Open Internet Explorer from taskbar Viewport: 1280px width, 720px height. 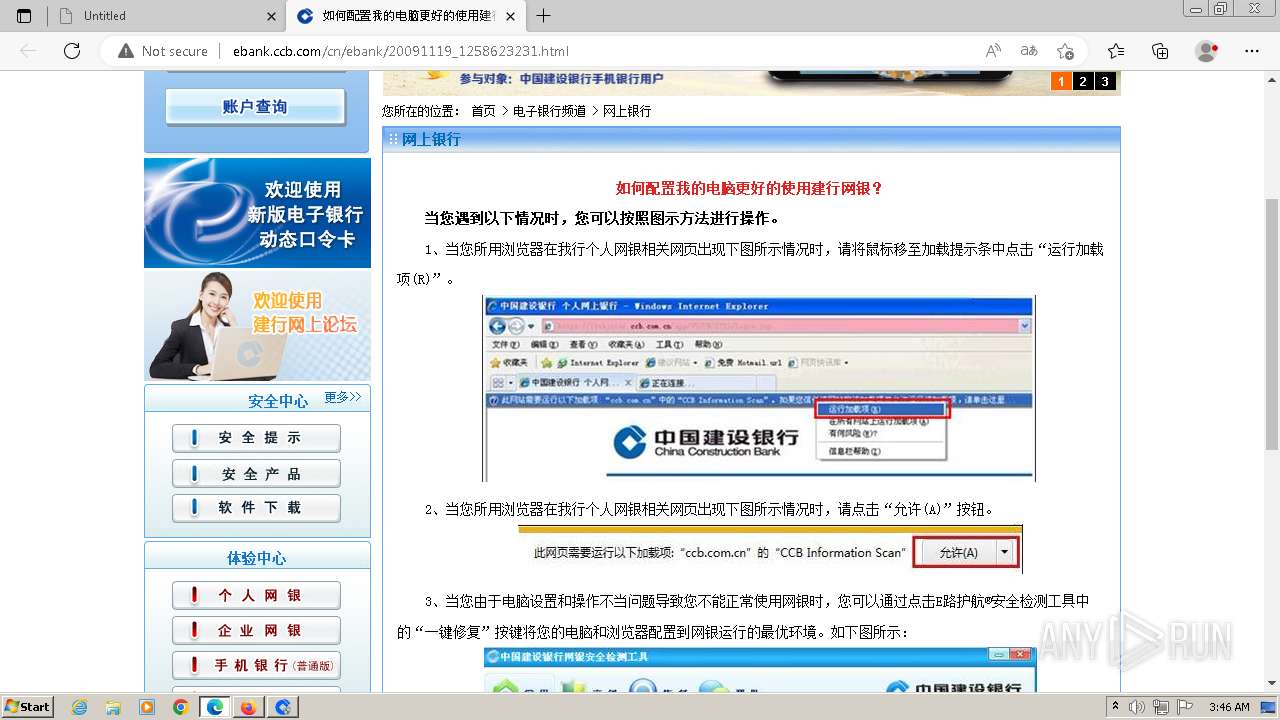(80, 707)
